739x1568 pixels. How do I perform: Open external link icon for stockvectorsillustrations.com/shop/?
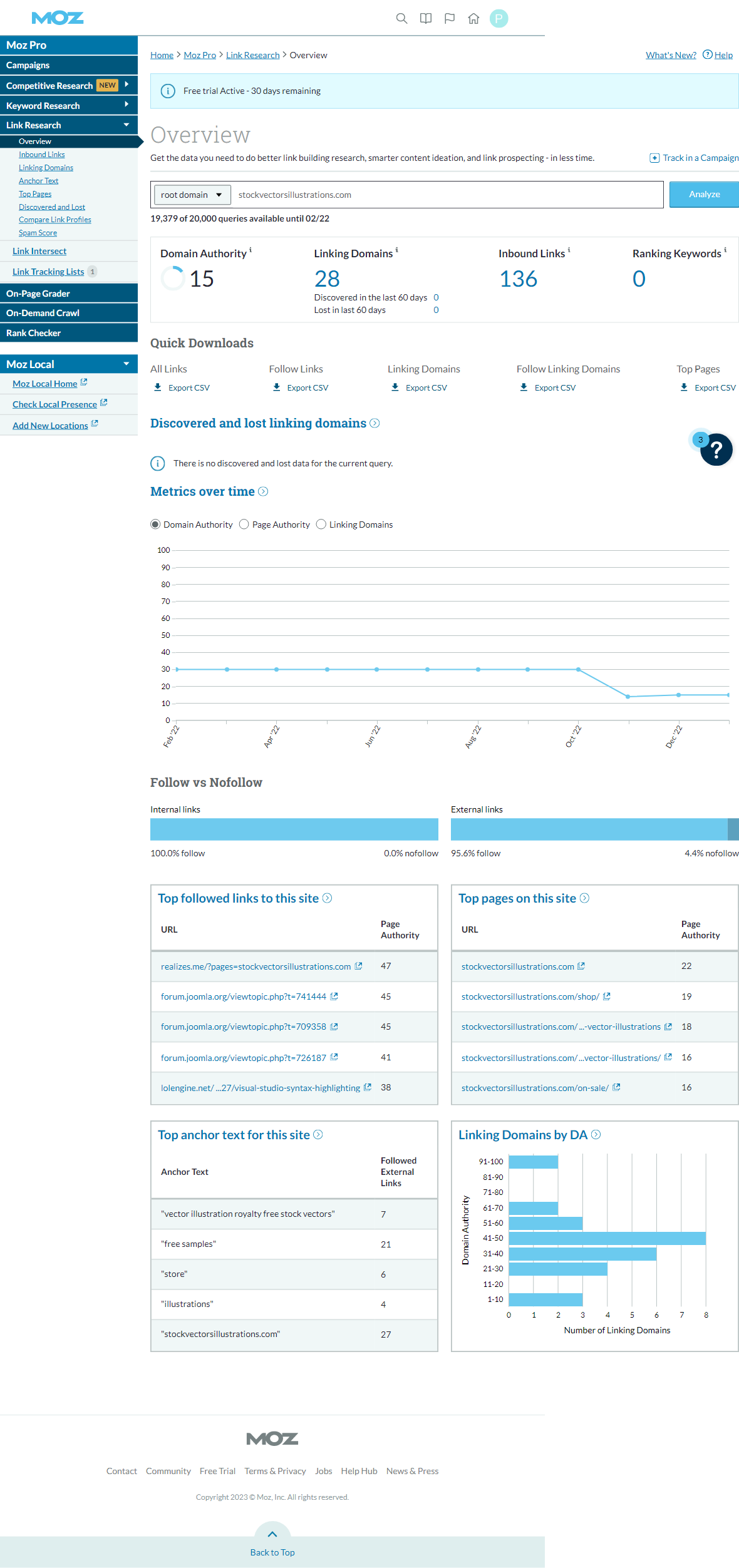coord(607,996)
